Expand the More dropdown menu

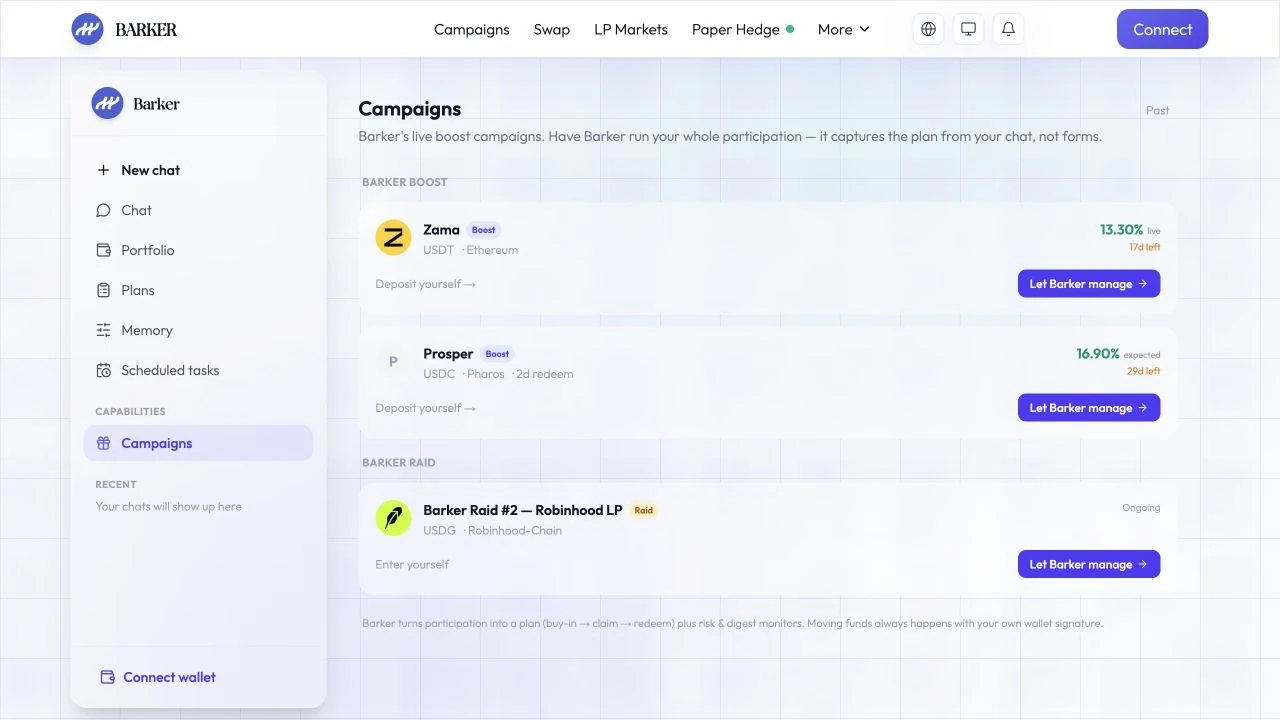pyautogui.click(x=844, y=29)
